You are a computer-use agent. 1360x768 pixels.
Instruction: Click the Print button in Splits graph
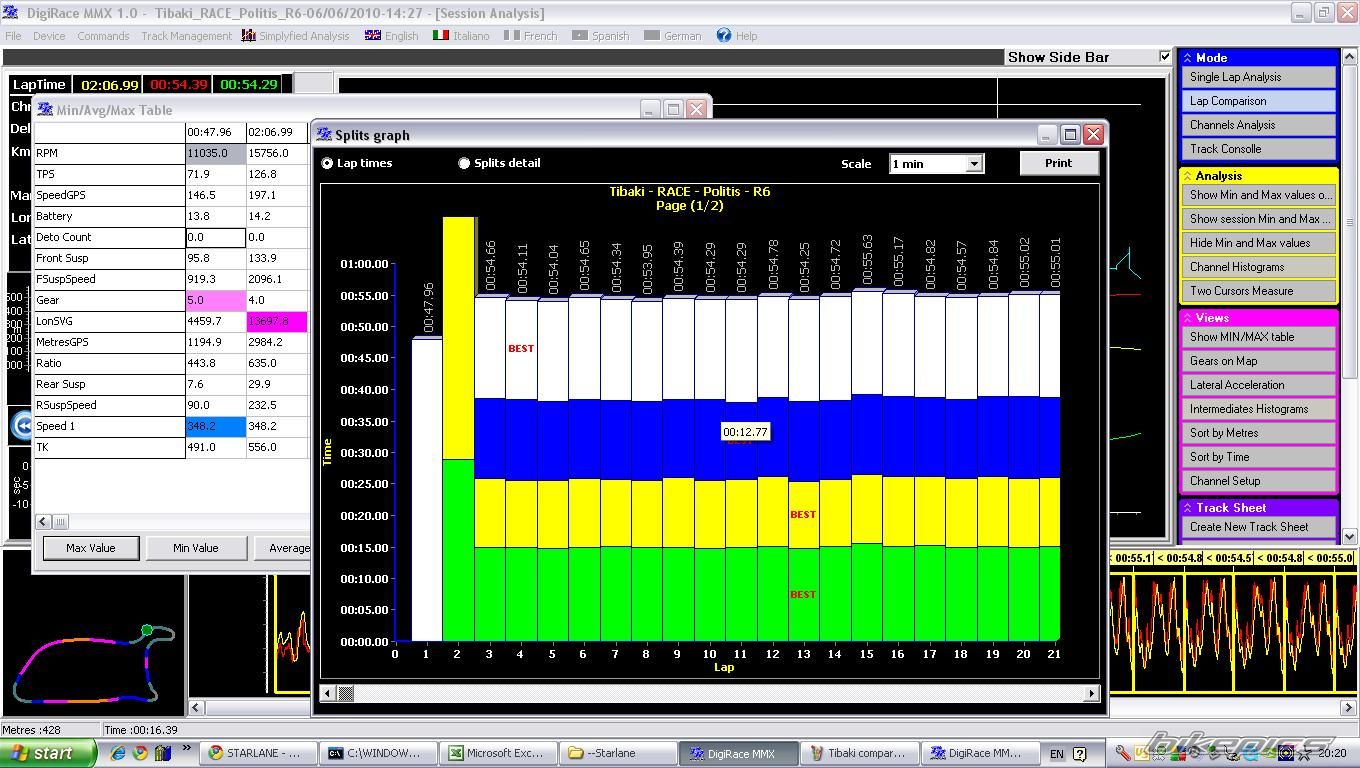coord(1058,163)
